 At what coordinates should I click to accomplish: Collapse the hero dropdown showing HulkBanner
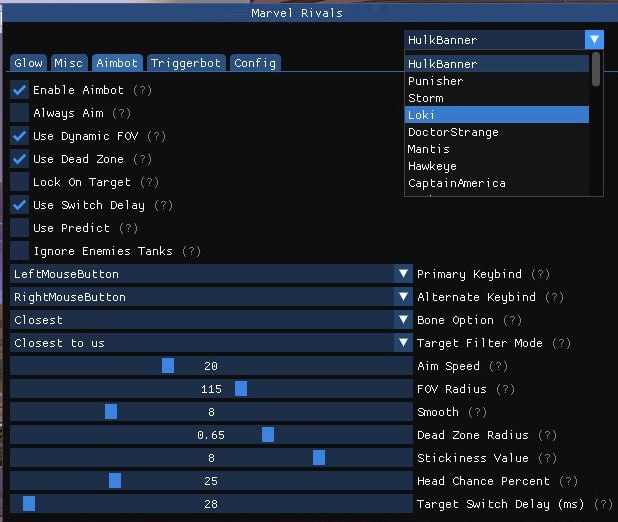pyautogui.click(x=595, y=40)
